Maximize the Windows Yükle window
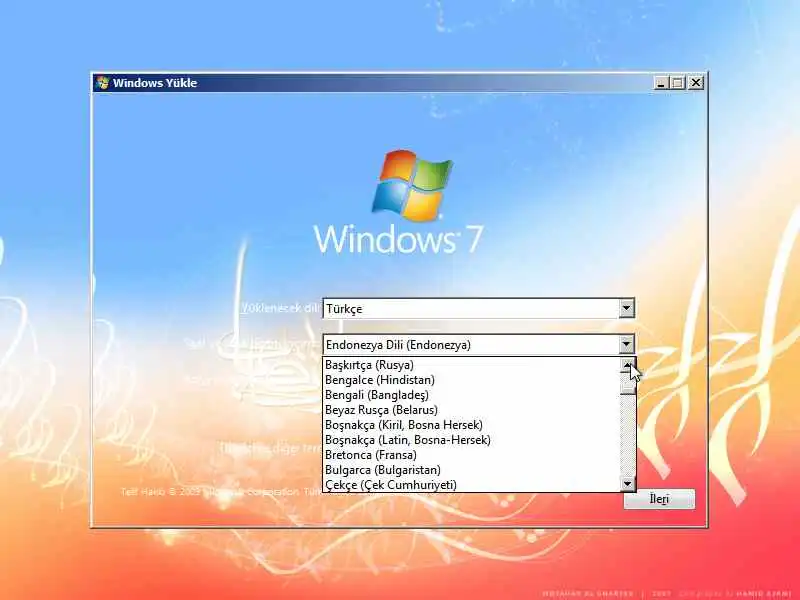This screenshot has width=800, height=600. pos(677,83)
